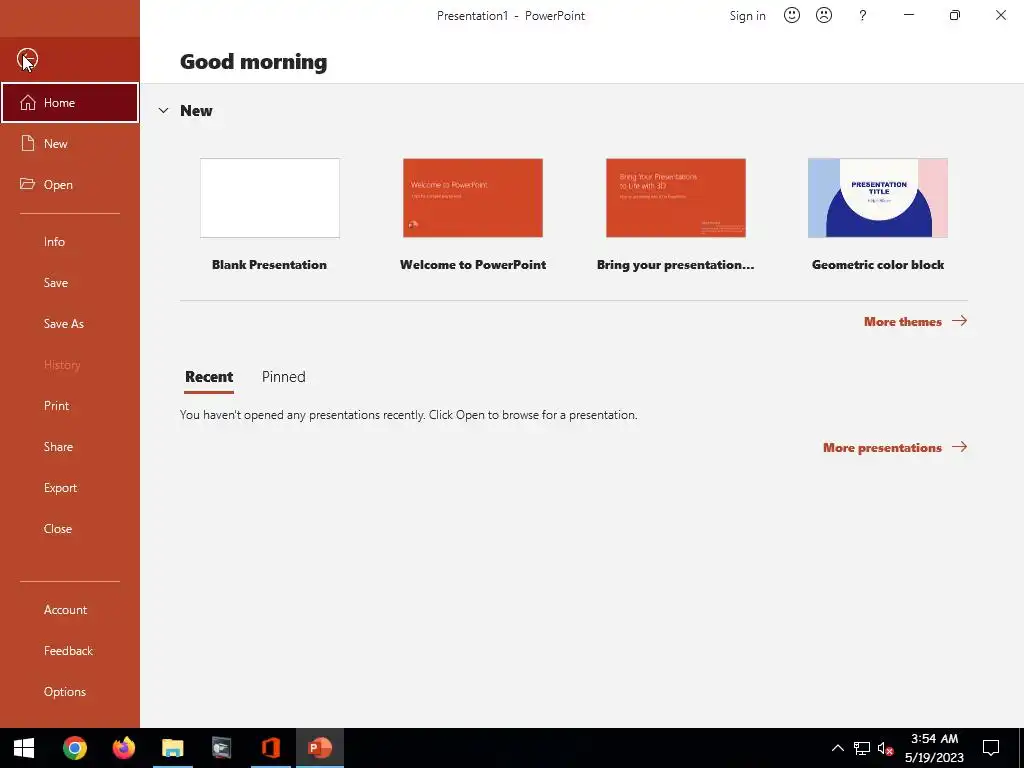This screenshot has height=768, width=1024.
Task: Send a frown feedback face icon
Action: coord(824,15)
